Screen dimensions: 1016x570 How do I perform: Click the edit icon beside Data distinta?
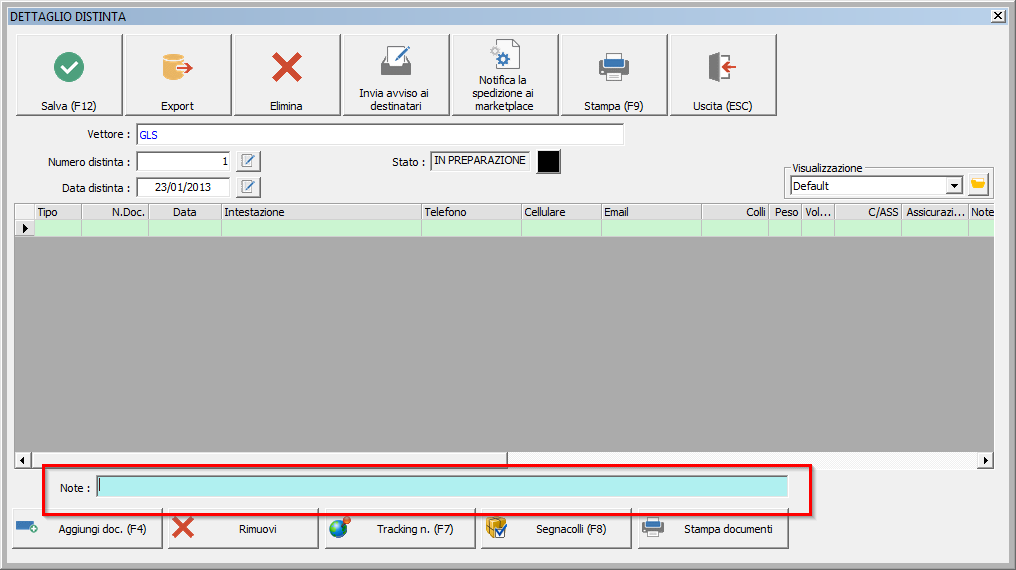point(248,187)
